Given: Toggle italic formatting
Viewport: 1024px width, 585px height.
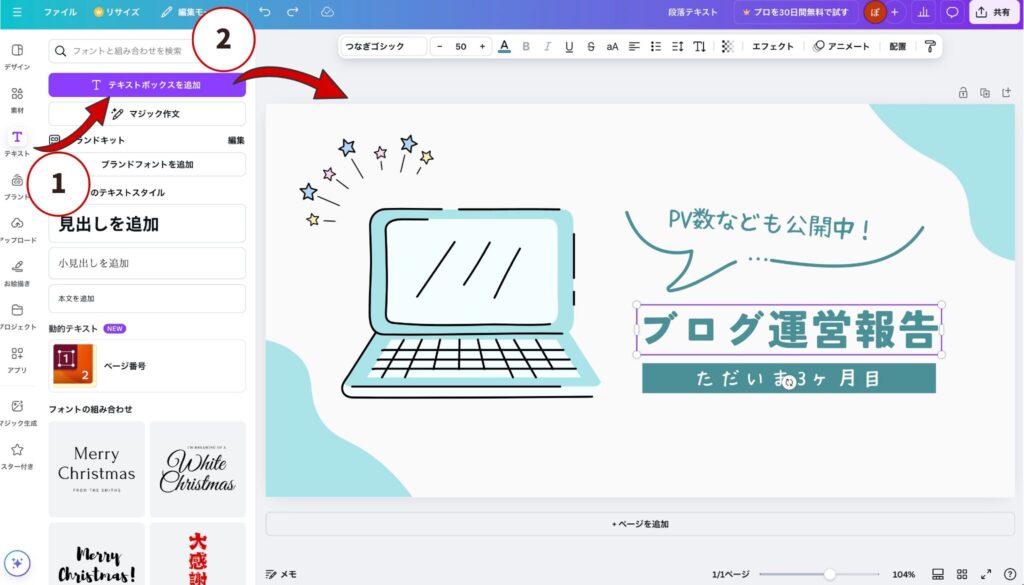Looking at the screenshot, I should click(x=547, y=46).
